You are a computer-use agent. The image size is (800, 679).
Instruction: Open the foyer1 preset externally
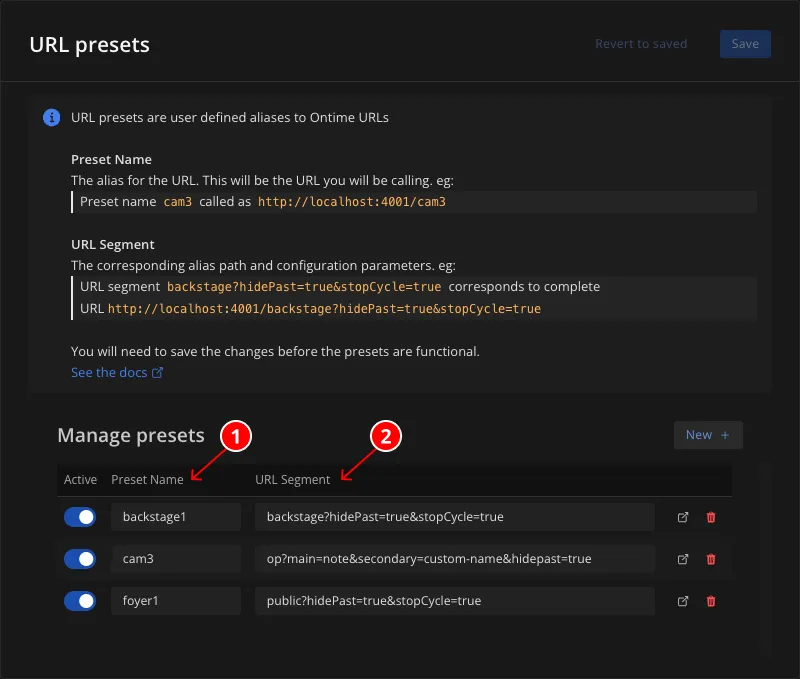tap(683, 601)
